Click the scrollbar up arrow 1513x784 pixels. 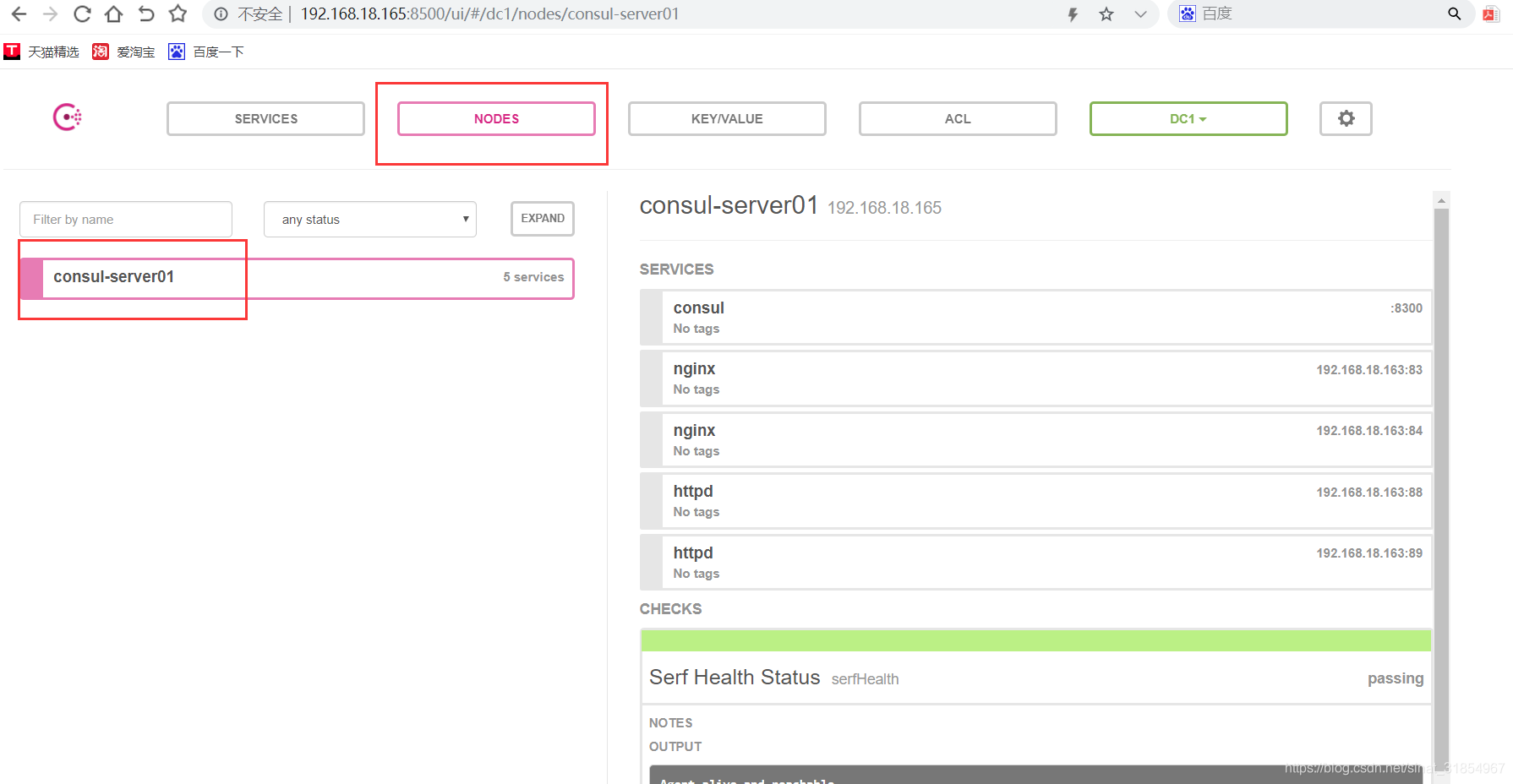(x=1441, y=200)
